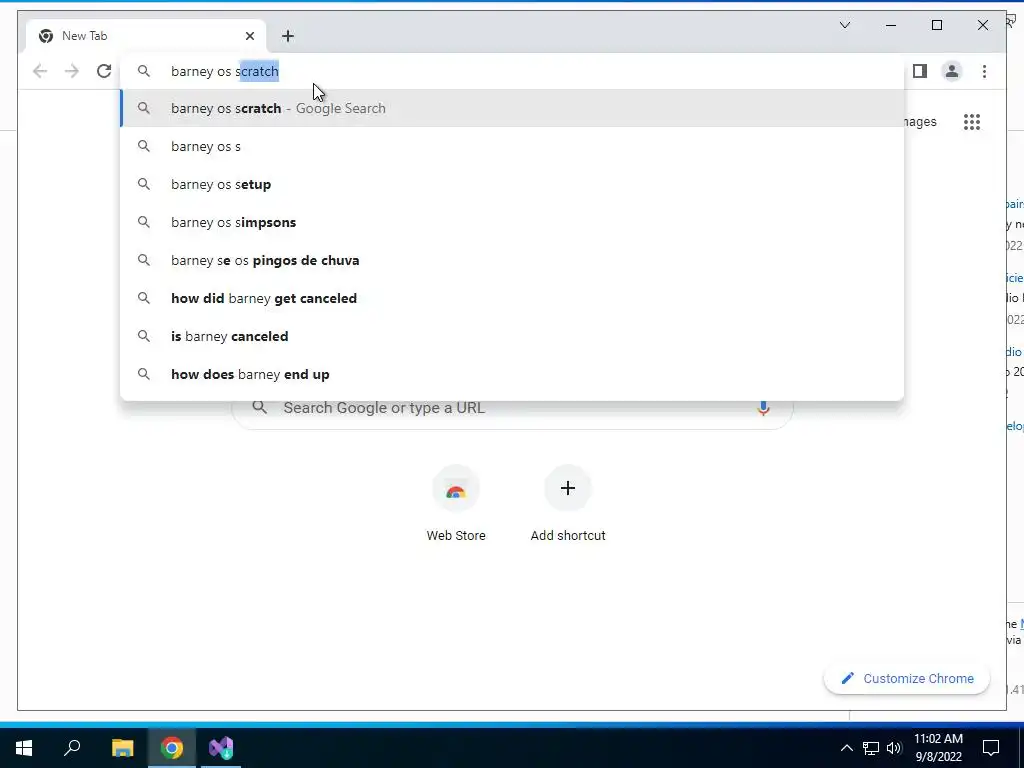1024x768 pixels.
Task: Choose suggestion 'is barney canceled'
Action: pyautogui.click(x=512, y=336)
